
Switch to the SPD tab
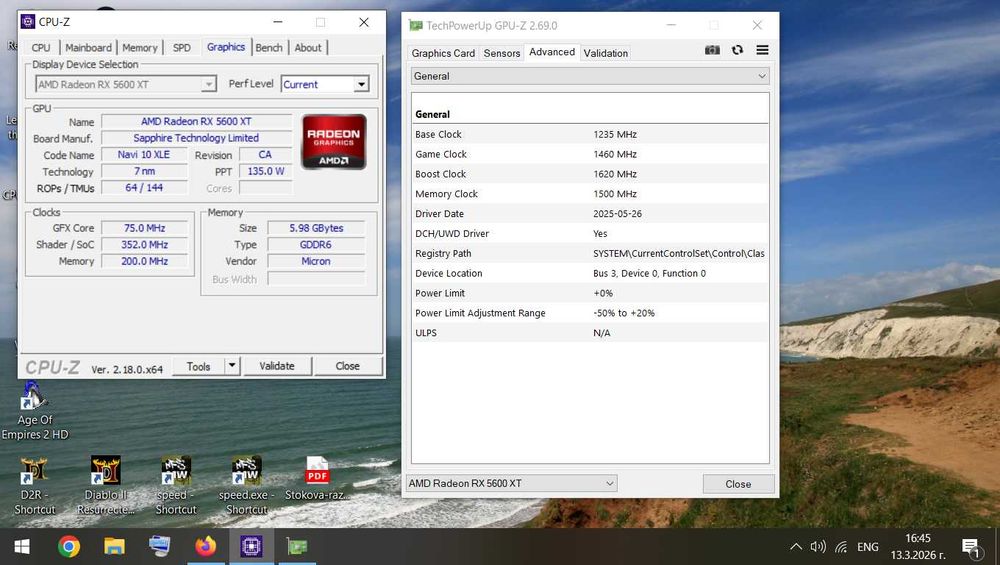tap(182, 48)
